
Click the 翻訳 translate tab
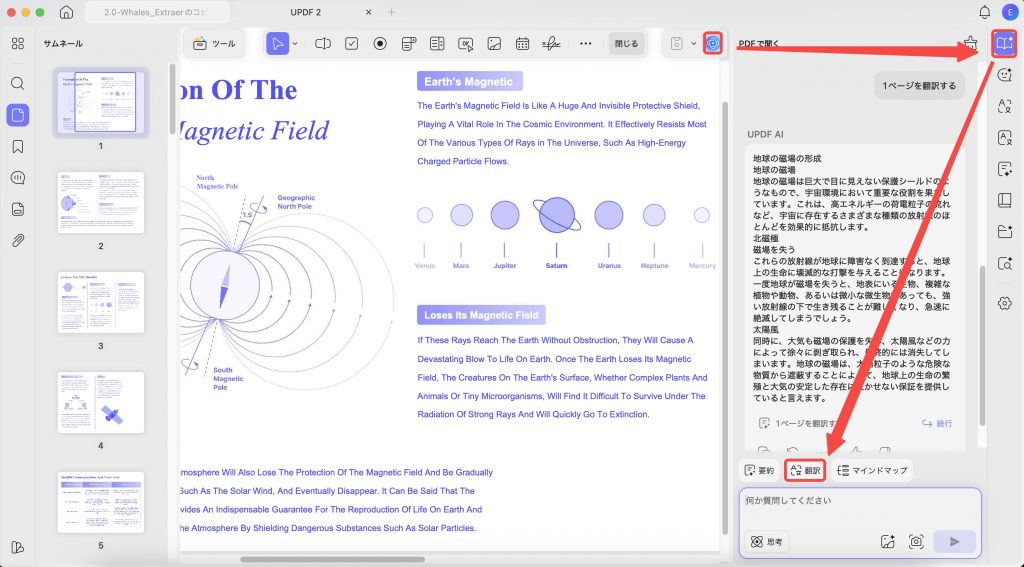tap(805, 470)
